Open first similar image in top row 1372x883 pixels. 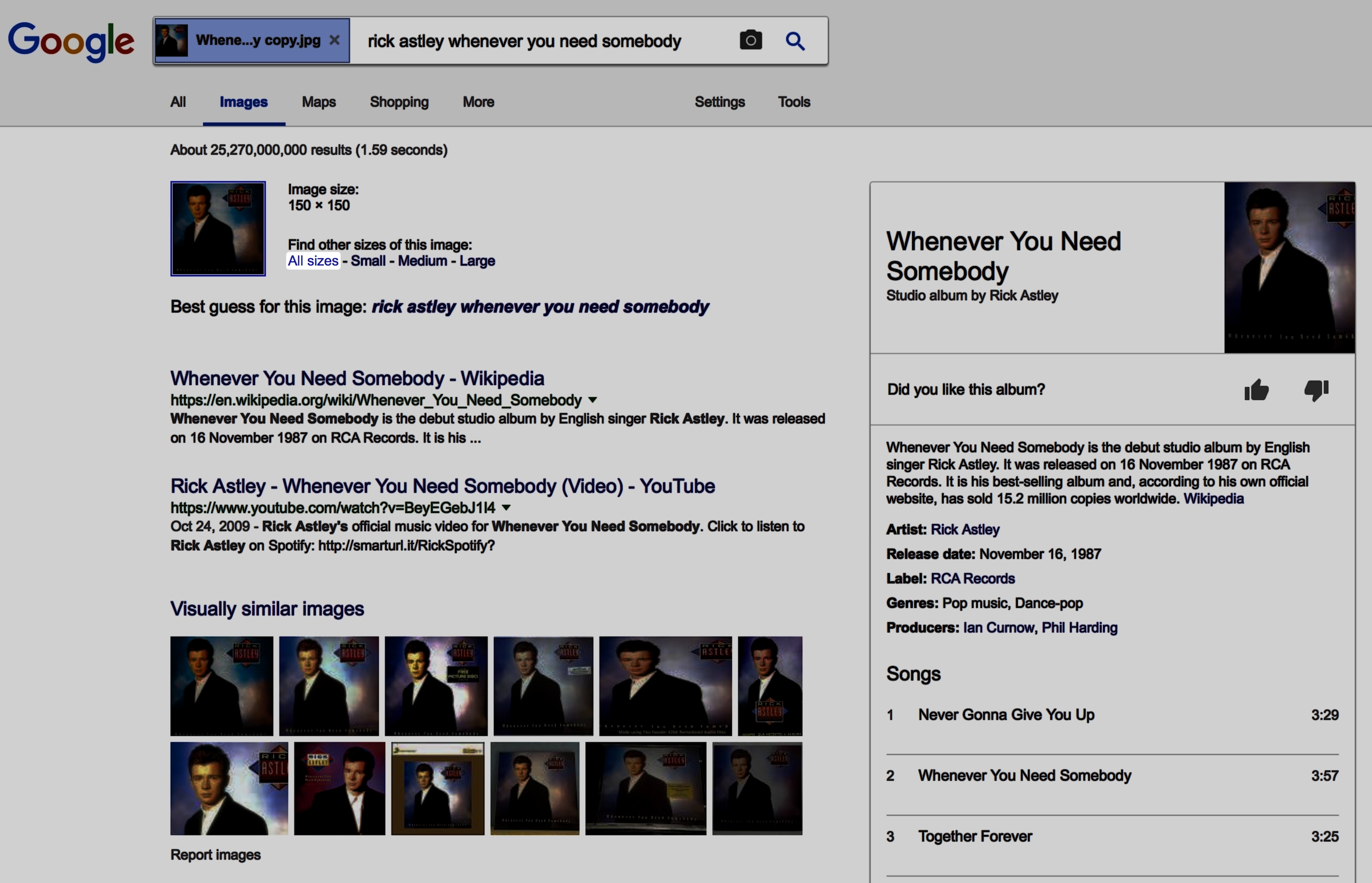point(221,686)
